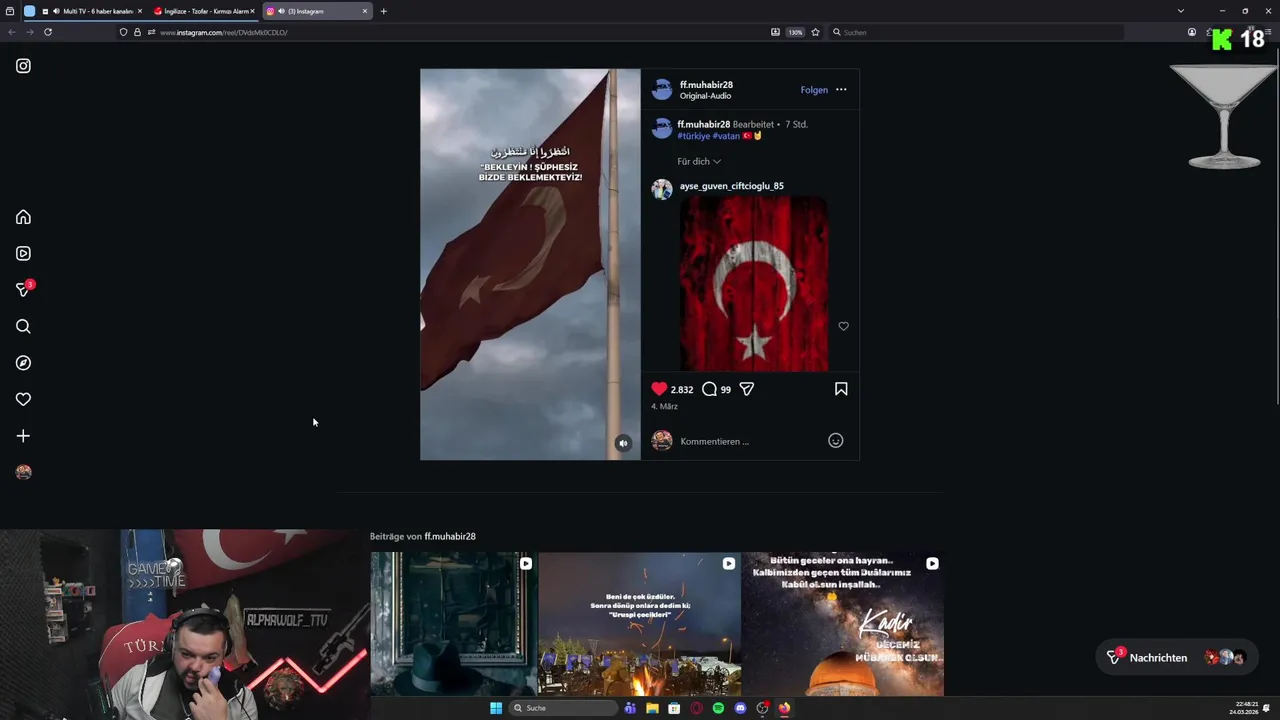Viewport: 1280px width, 720px height.
Task: Click the browser Suchen search field
Action: coord(975,32)
